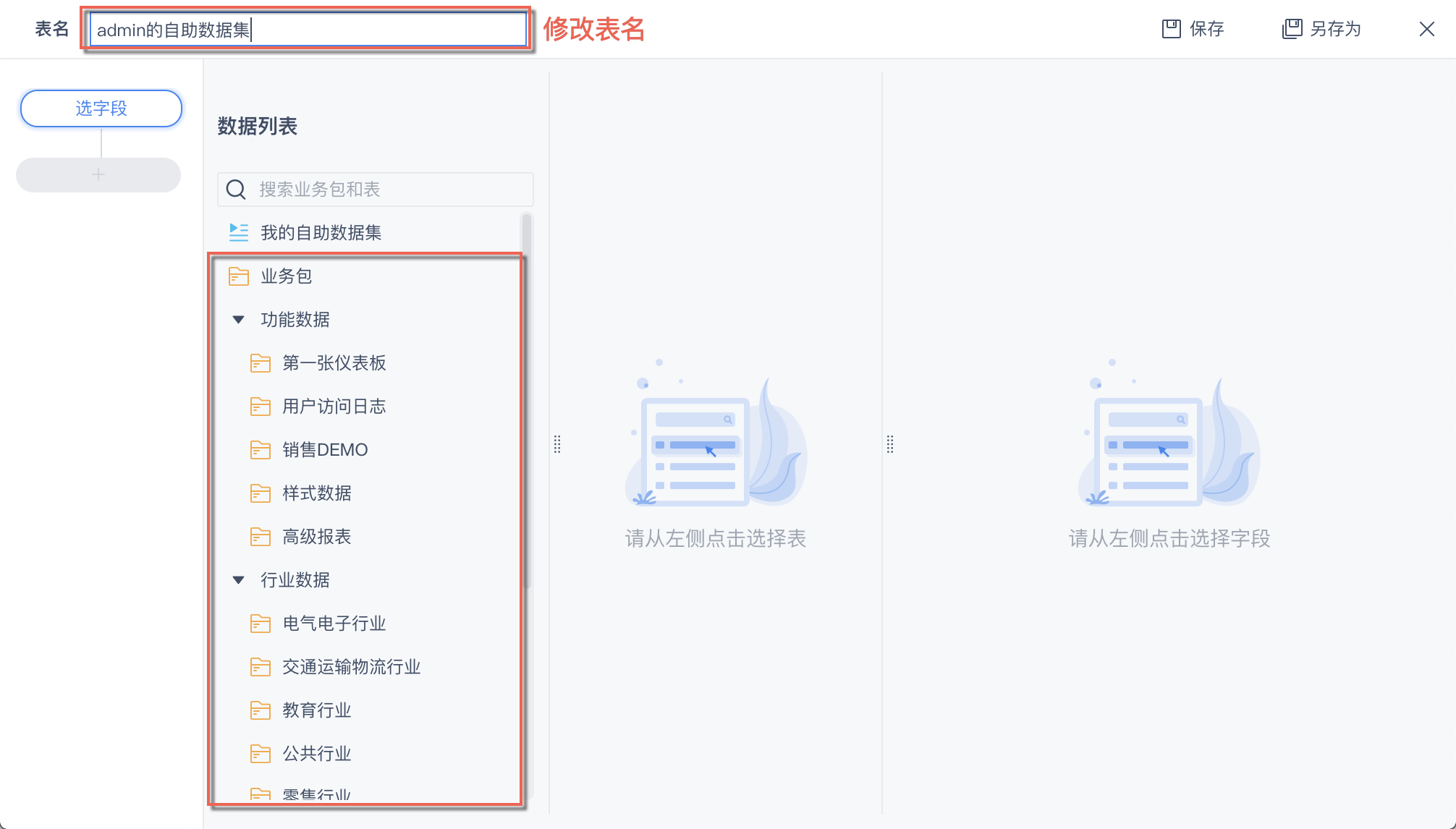Select the 选字段 step
Image resolution: width=1456 pixels, height=829 pixels.
click(101, 109)
